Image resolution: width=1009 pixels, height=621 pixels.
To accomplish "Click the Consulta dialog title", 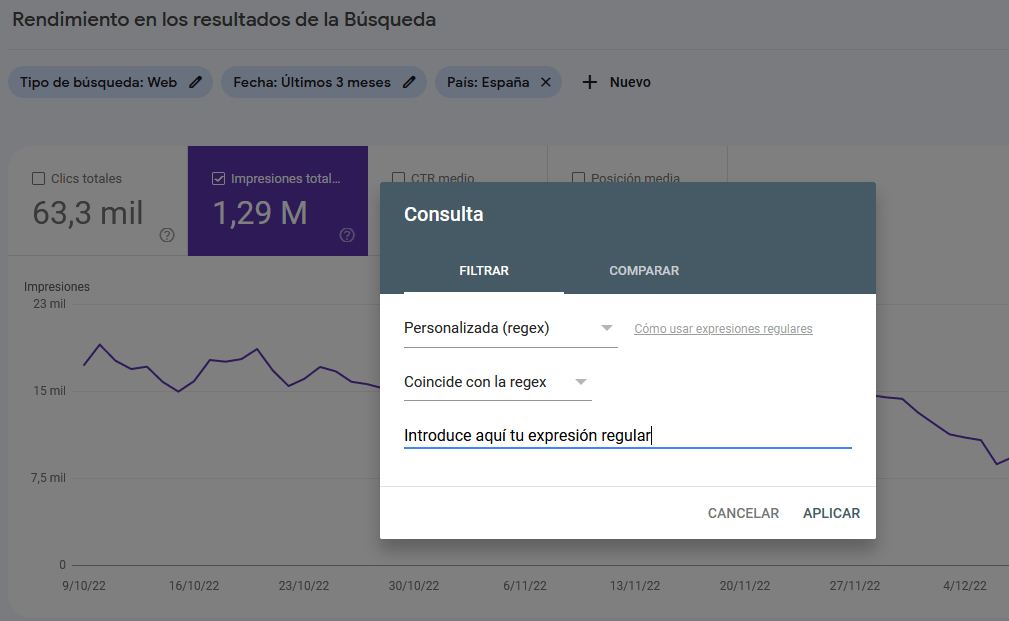I will click(443, 214).
